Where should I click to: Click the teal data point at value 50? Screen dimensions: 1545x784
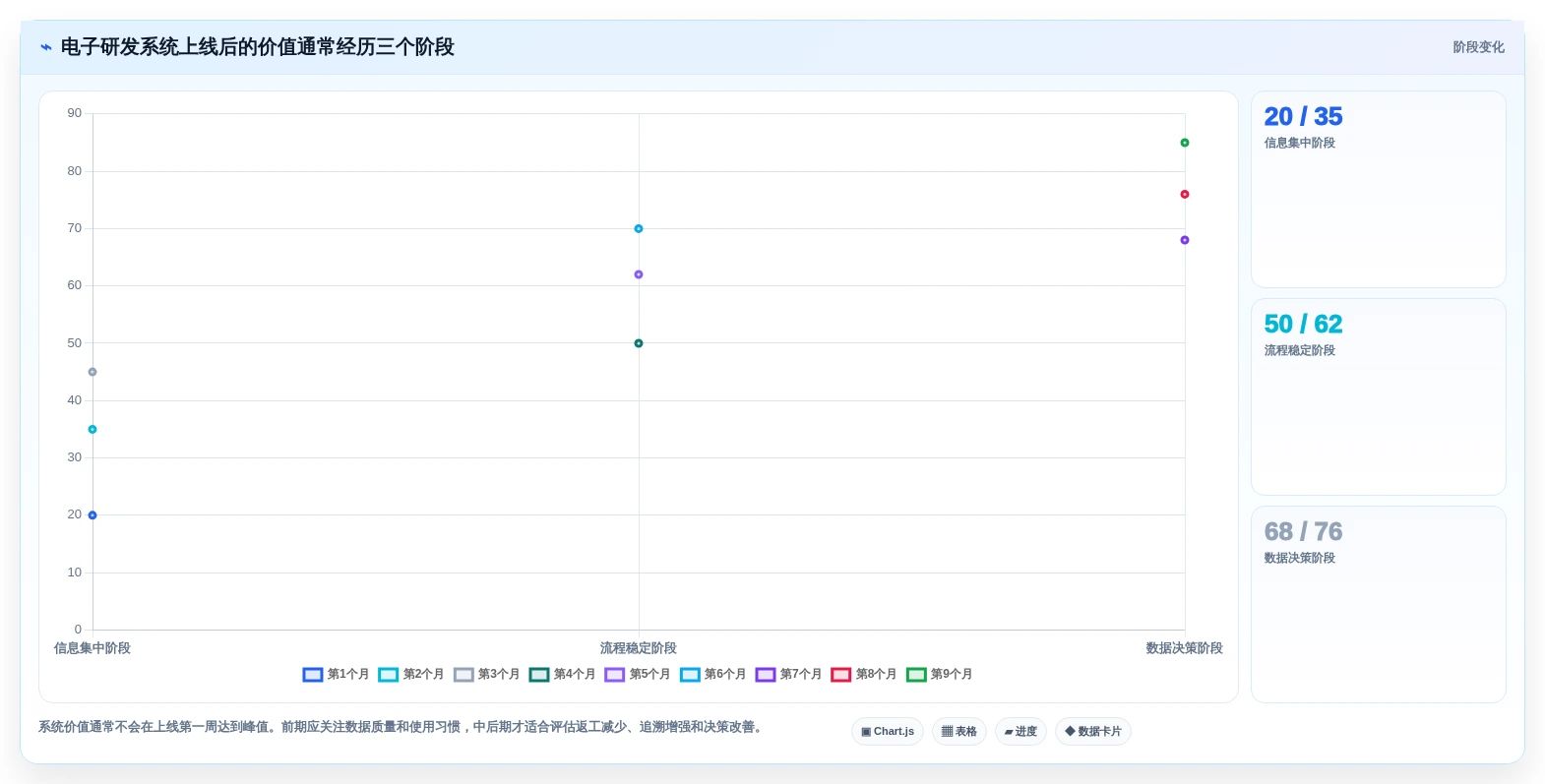(639, 343)
